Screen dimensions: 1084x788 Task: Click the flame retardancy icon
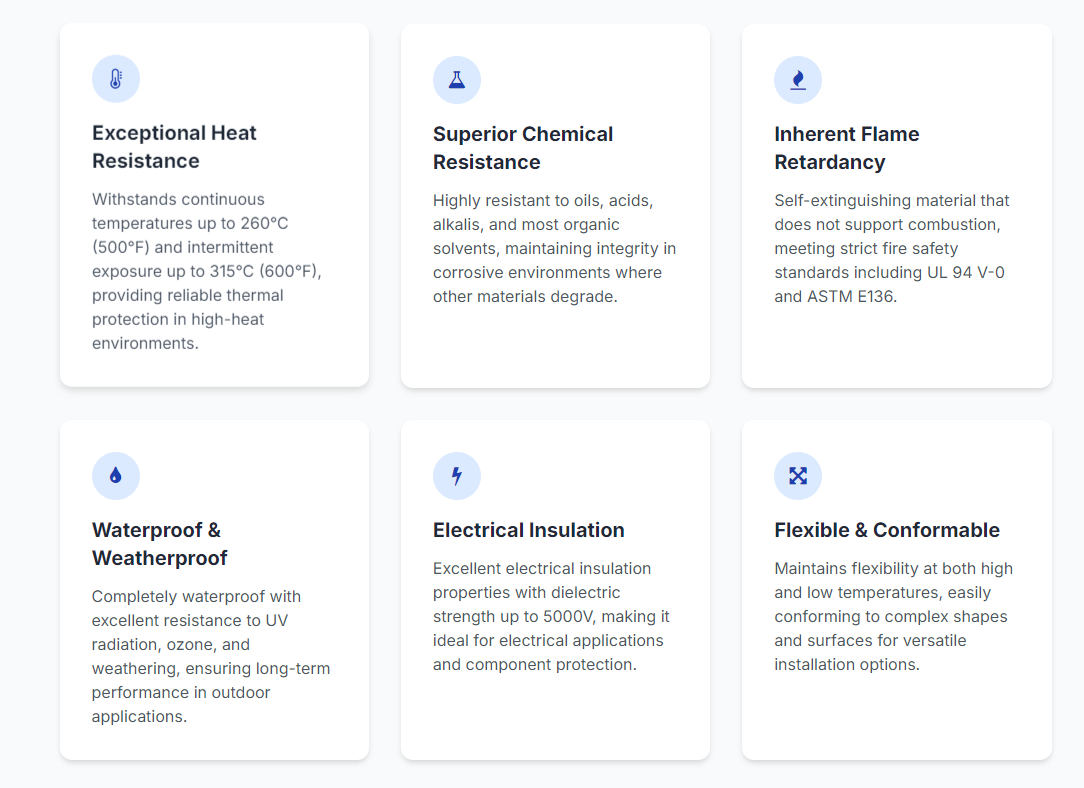coord(798,80)
